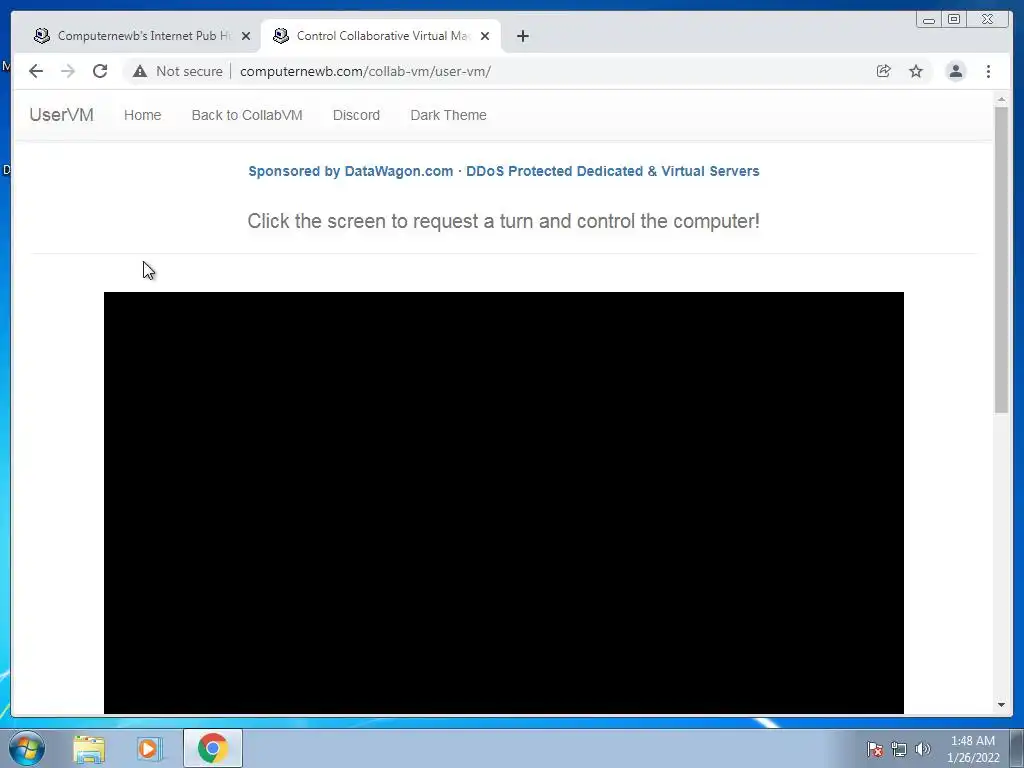
Task: Bookmark this page with the star icon
Action: pos(916,71)
